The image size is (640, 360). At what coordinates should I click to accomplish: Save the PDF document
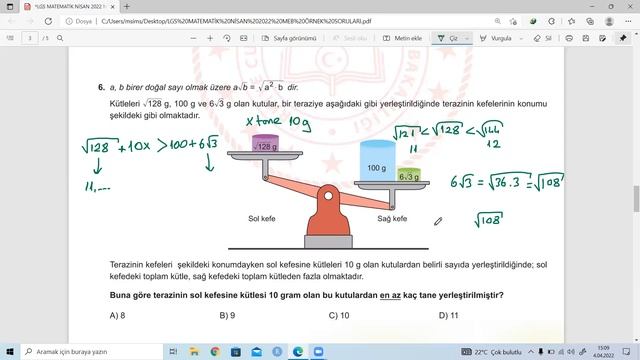(x=586, y=38)
